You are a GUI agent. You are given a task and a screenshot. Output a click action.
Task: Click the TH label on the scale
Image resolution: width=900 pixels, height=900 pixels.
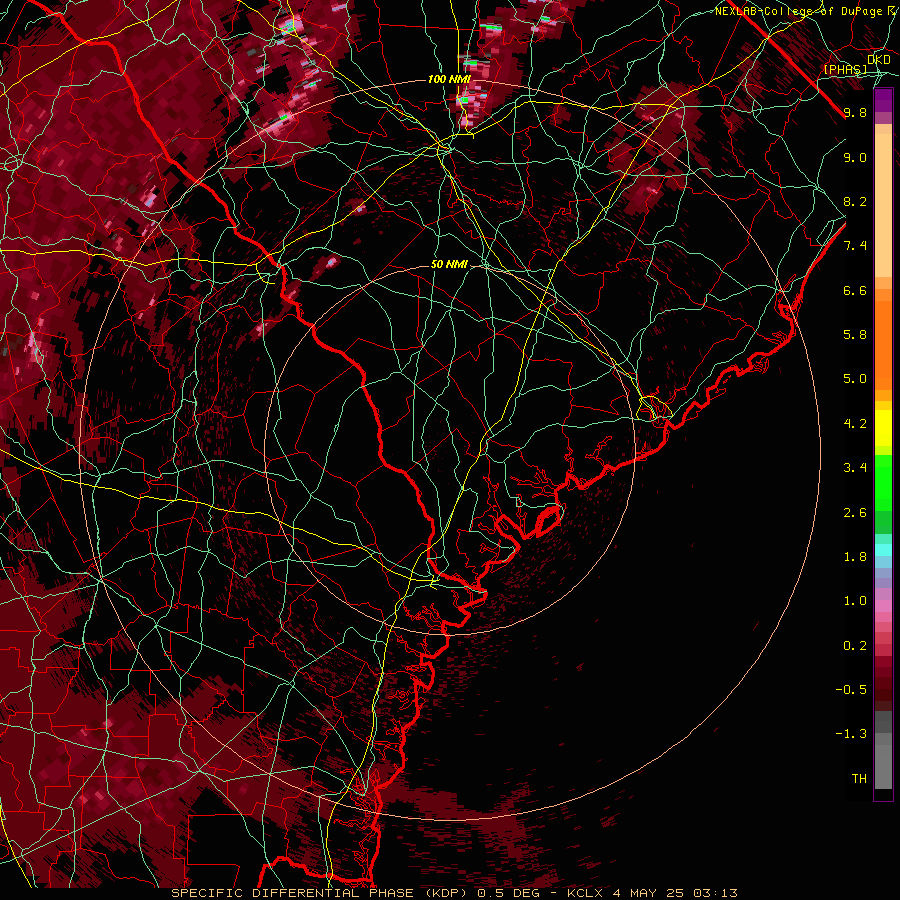pyautogui.click(x=859, y=779)
